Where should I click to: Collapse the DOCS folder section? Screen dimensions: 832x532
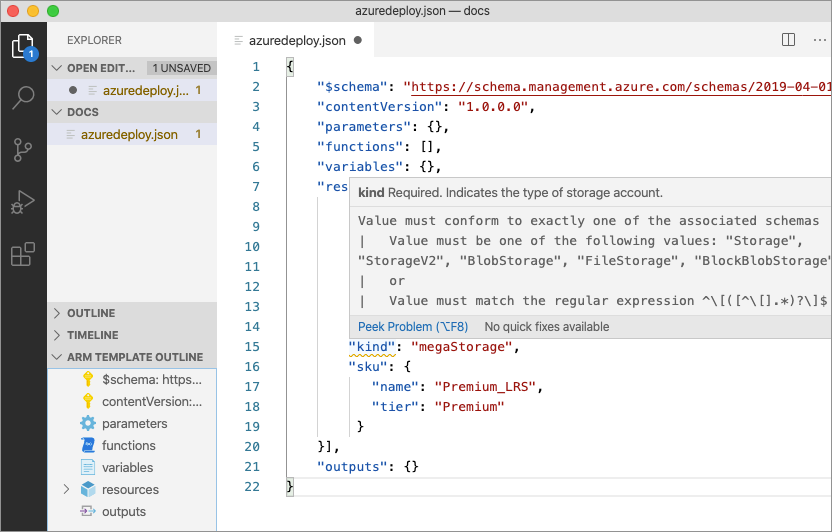pyautogui.click(x=82, y=112)
